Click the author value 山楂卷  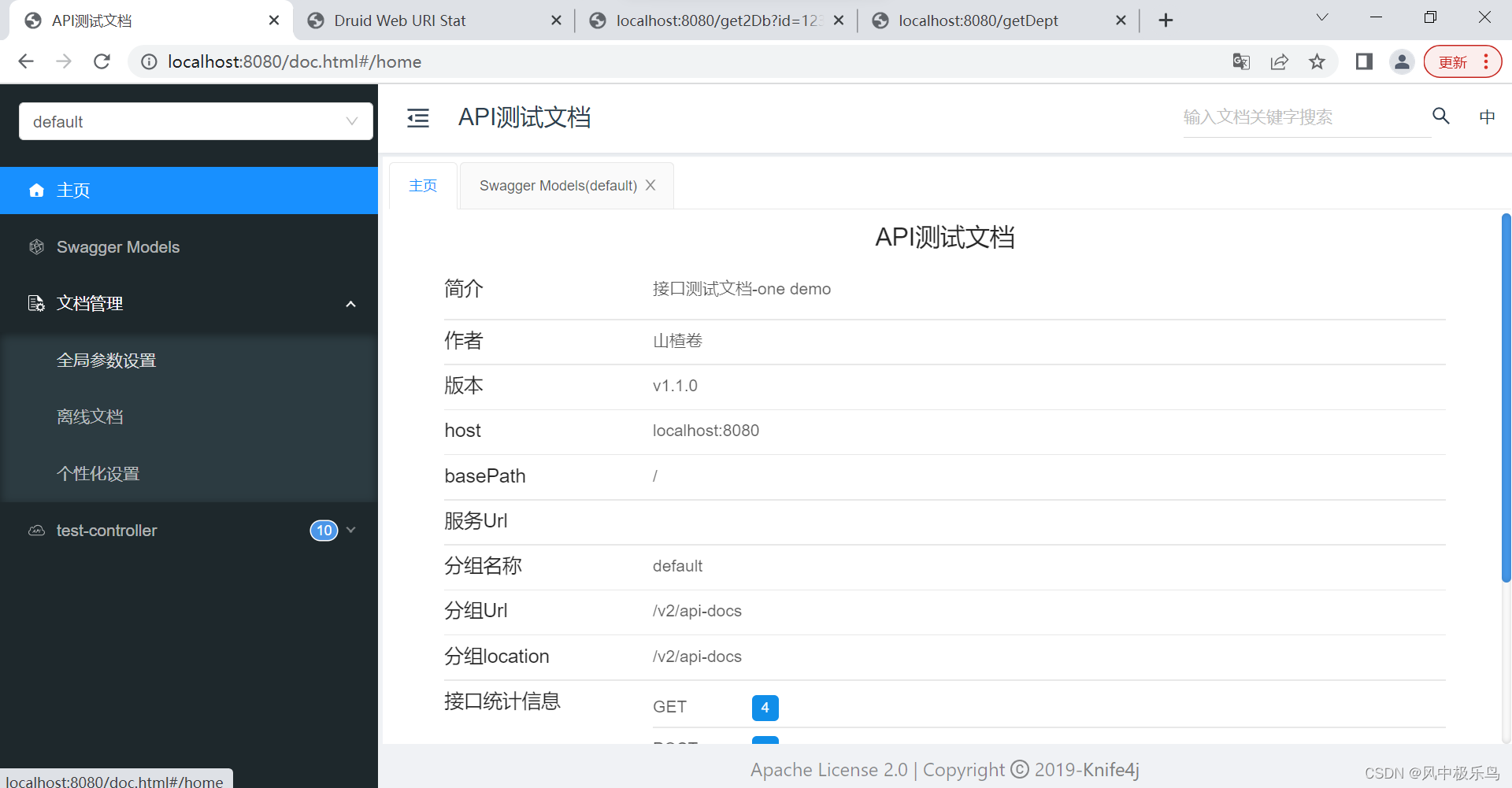(677, 341)
